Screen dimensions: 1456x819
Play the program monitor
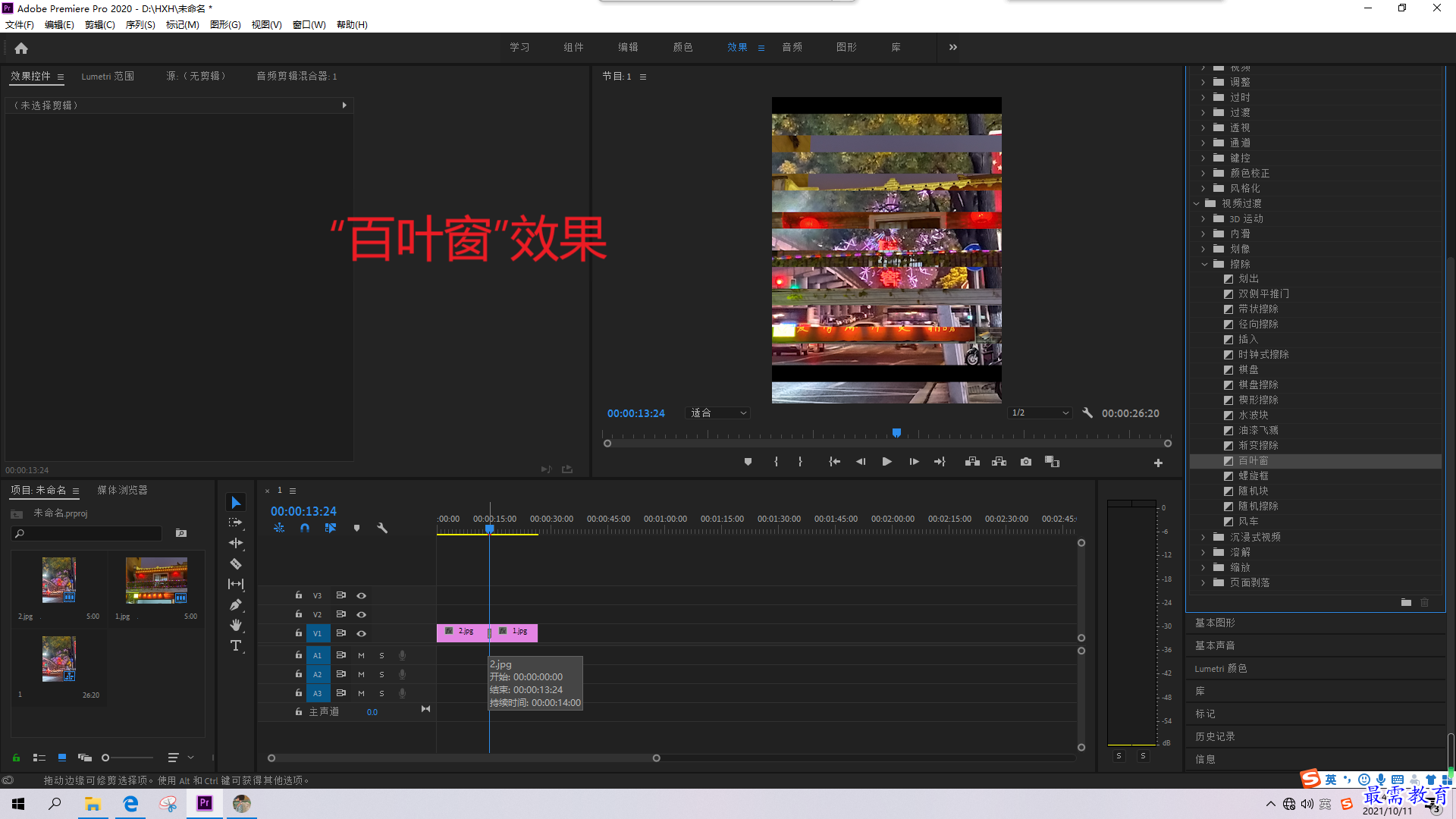[x=886, y=462]
